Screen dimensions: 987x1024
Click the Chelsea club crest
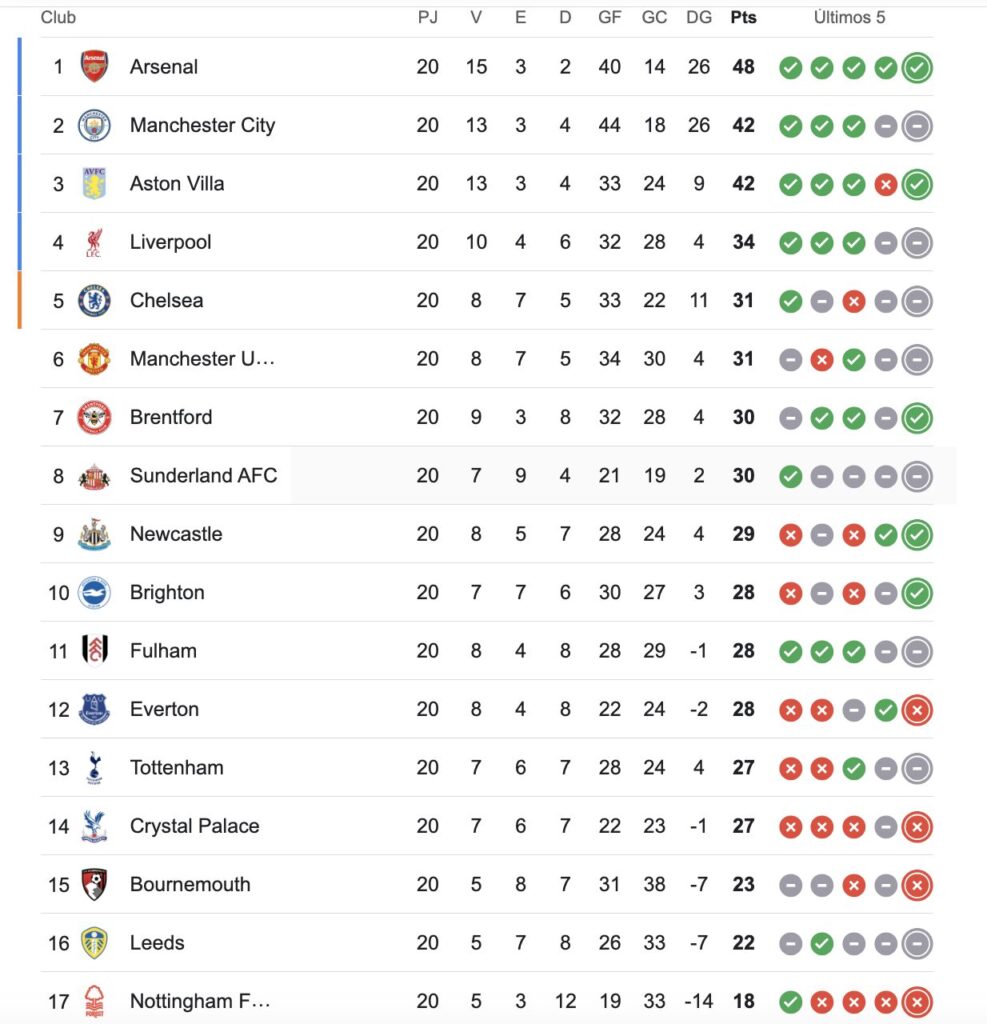point(94,300)
